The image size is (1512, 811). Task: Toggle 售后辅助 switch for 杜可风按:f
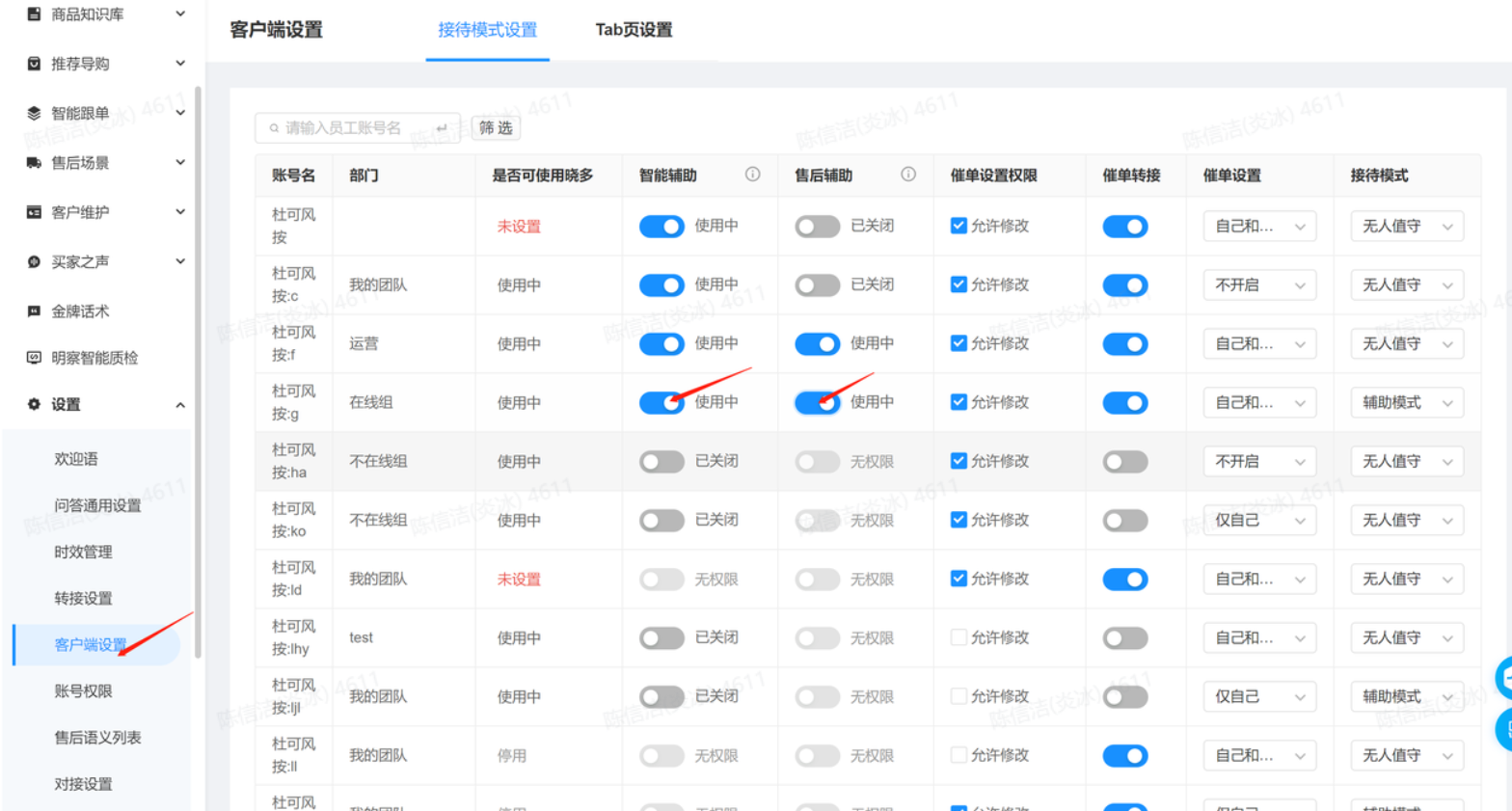817,344
